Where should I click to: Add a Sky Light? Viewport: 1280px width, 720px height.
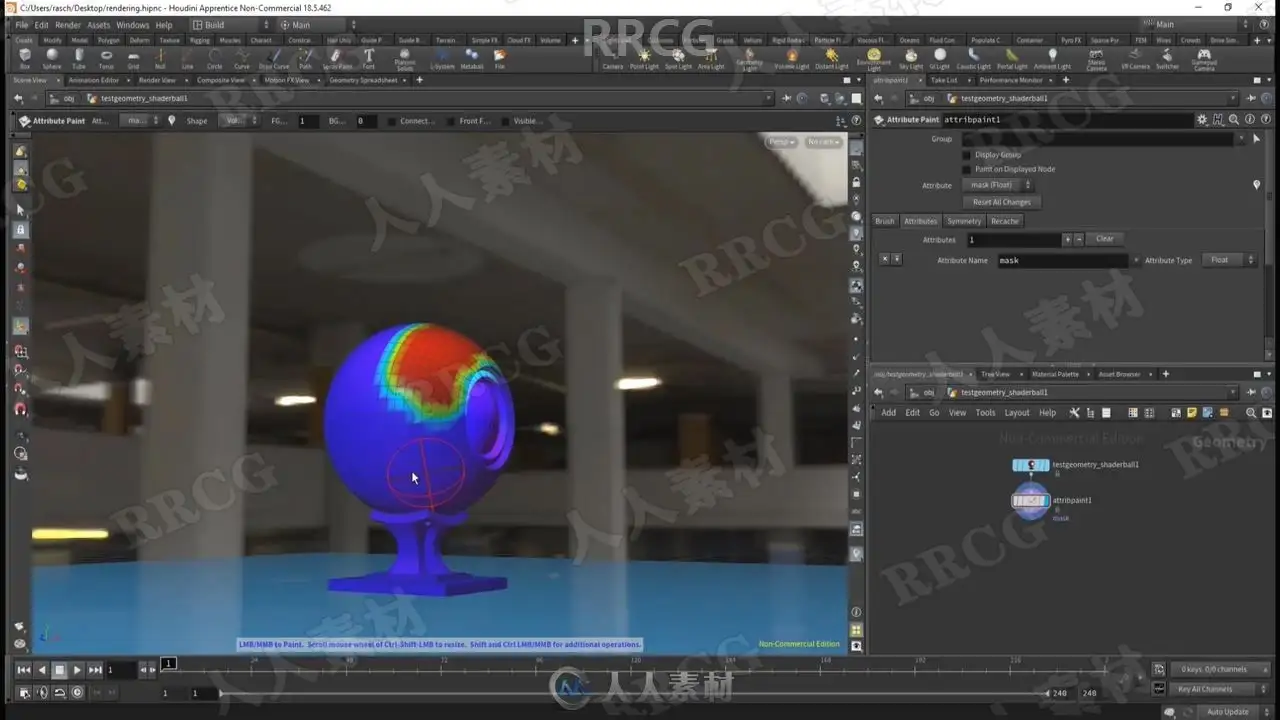(x=911, y=59)
